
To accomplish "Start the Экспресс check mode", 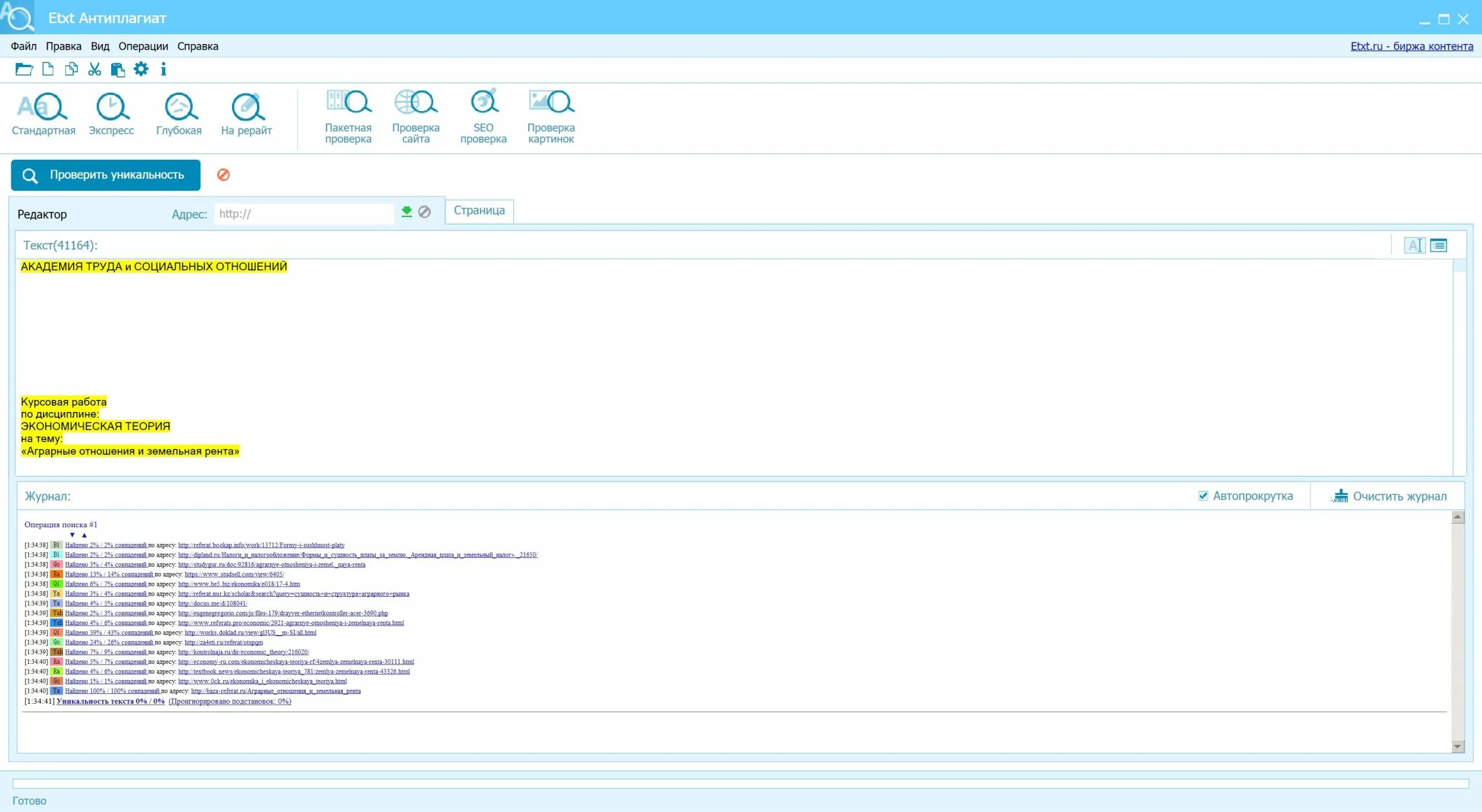I will (111, 114).
